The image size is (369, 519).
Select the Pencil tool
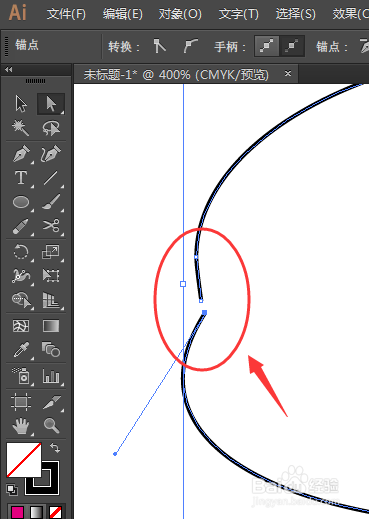tap(21, 227)
